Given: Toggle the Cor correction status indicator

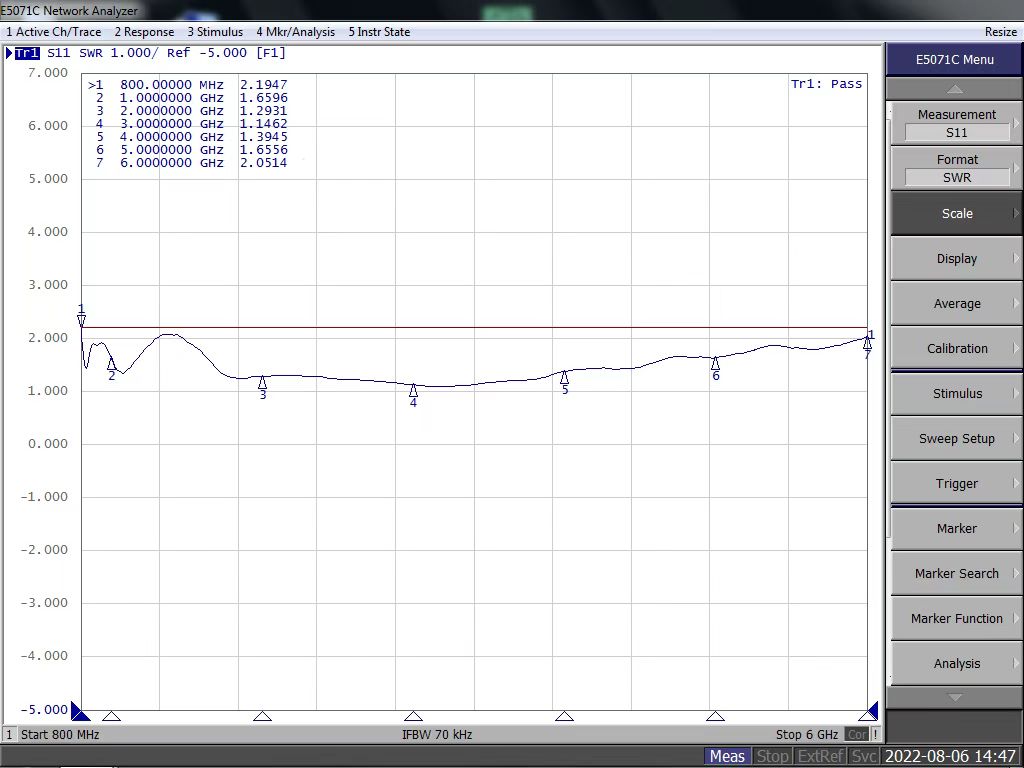Looking at the screenshot, I should click(x=857, y=734).
